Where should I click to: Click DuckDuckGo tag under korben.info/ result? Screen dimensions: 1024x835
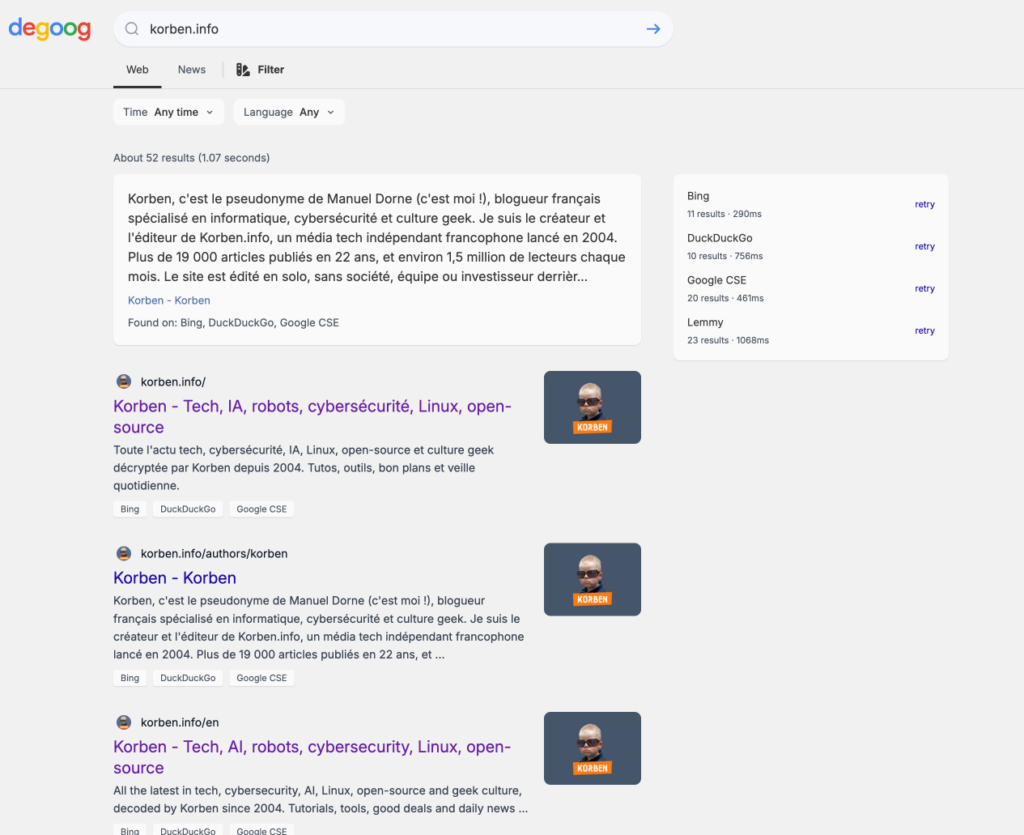(188, 509)
